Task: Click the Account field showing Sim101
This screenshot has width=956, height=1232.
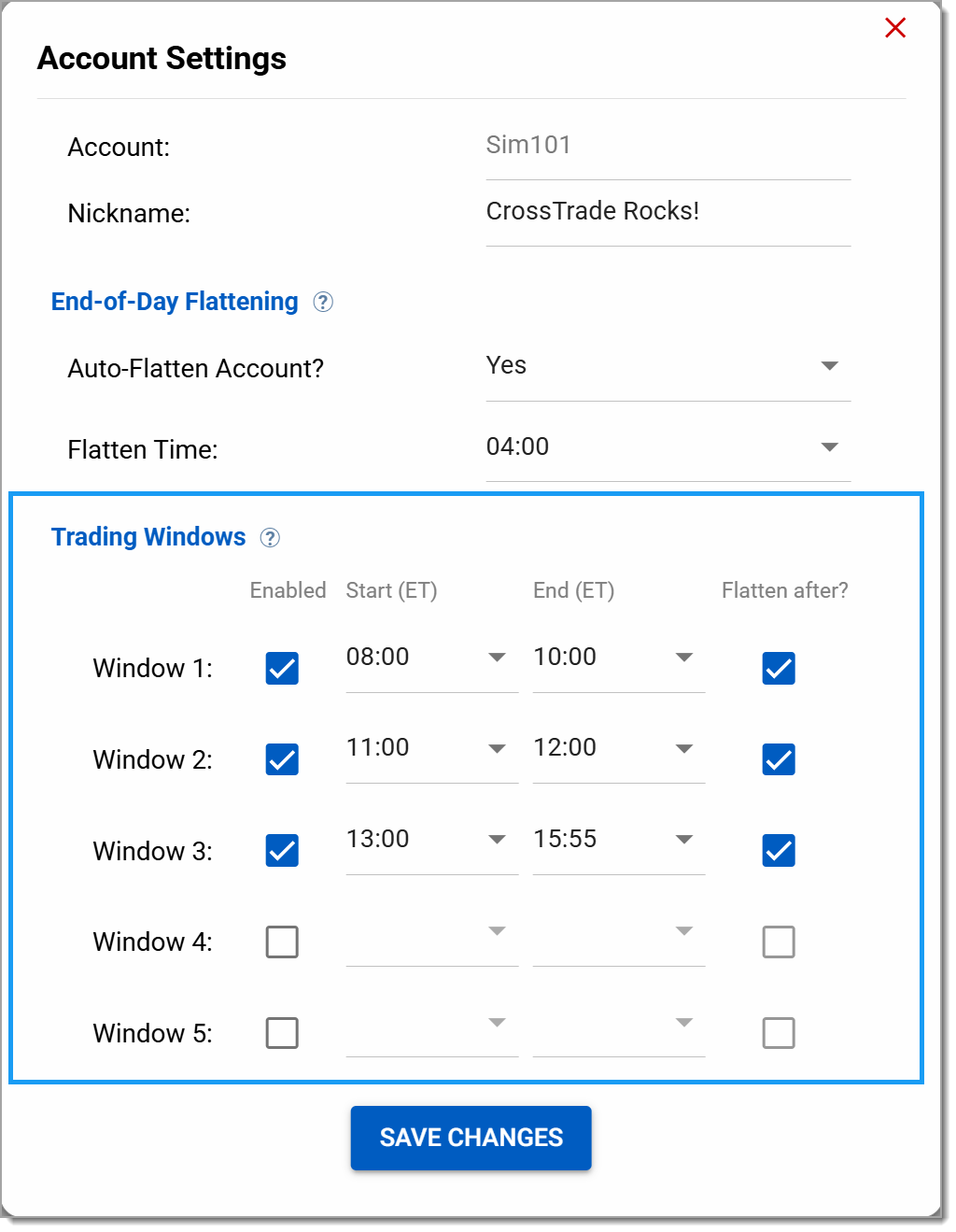Action: 668,146
